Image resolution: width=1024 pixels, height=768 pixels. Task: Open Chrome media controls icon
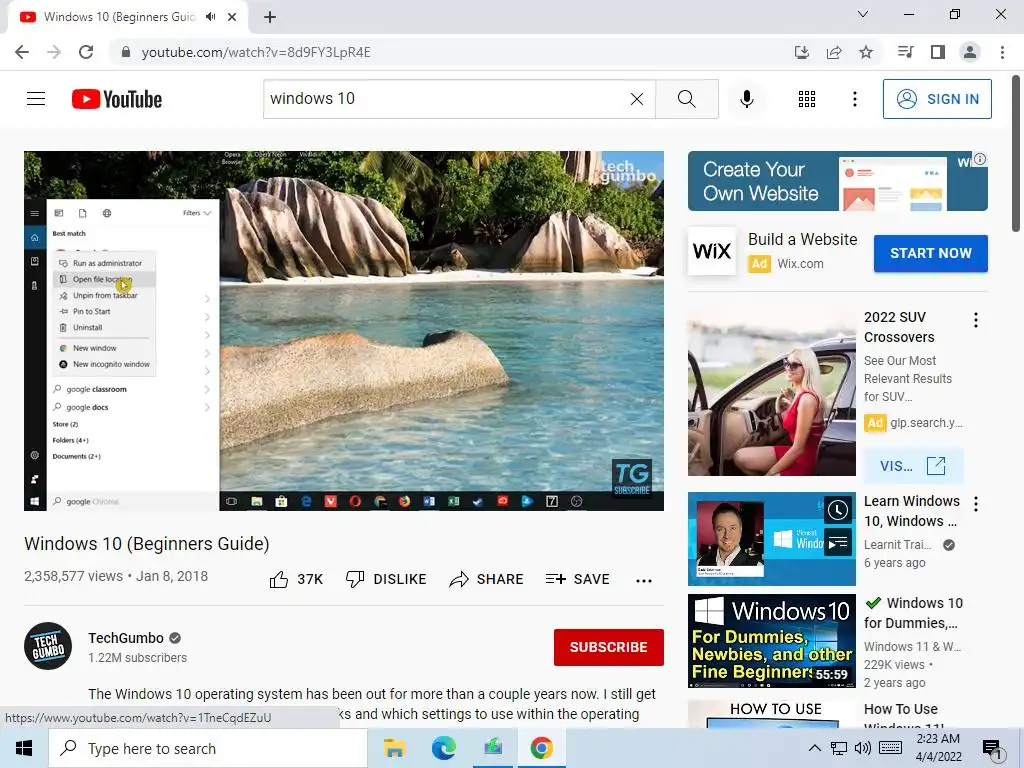click(x=905, y=52)
